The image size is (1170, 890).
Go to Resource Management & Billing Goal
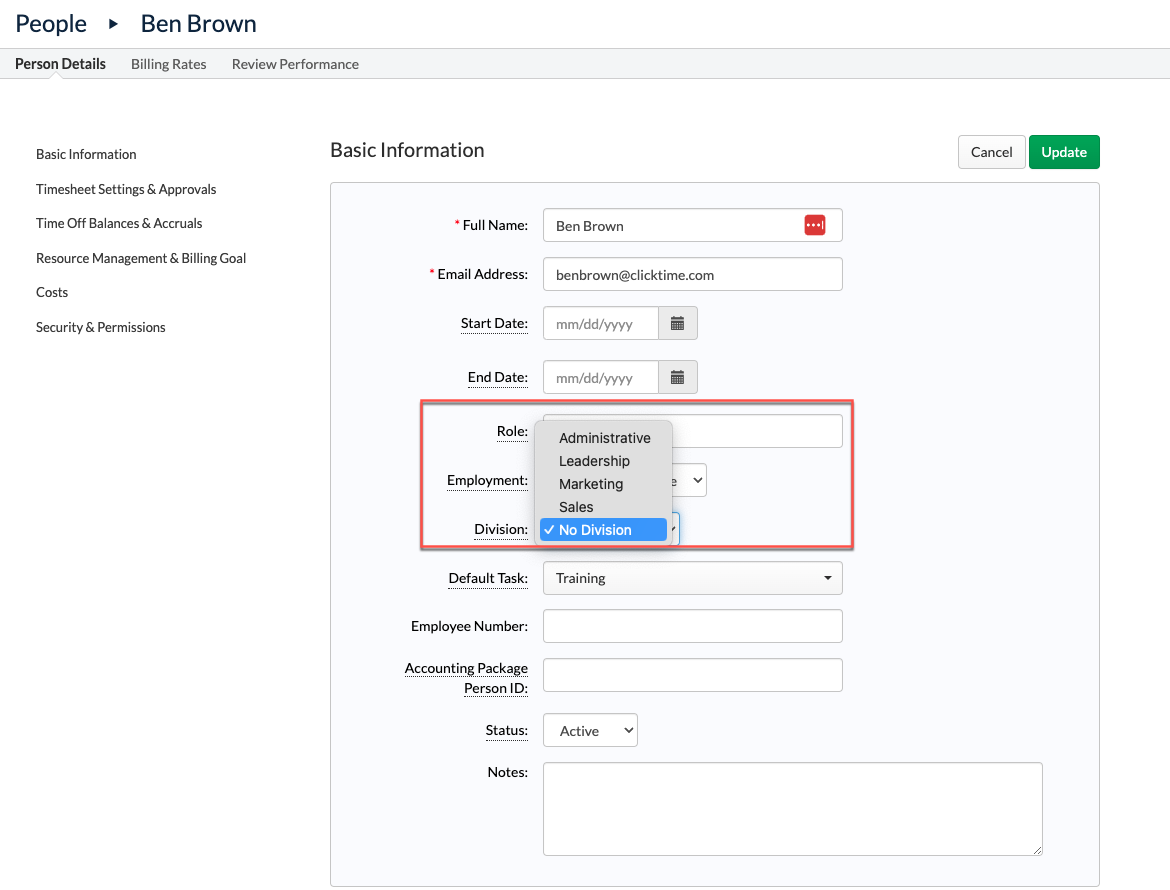coord(141,258)
